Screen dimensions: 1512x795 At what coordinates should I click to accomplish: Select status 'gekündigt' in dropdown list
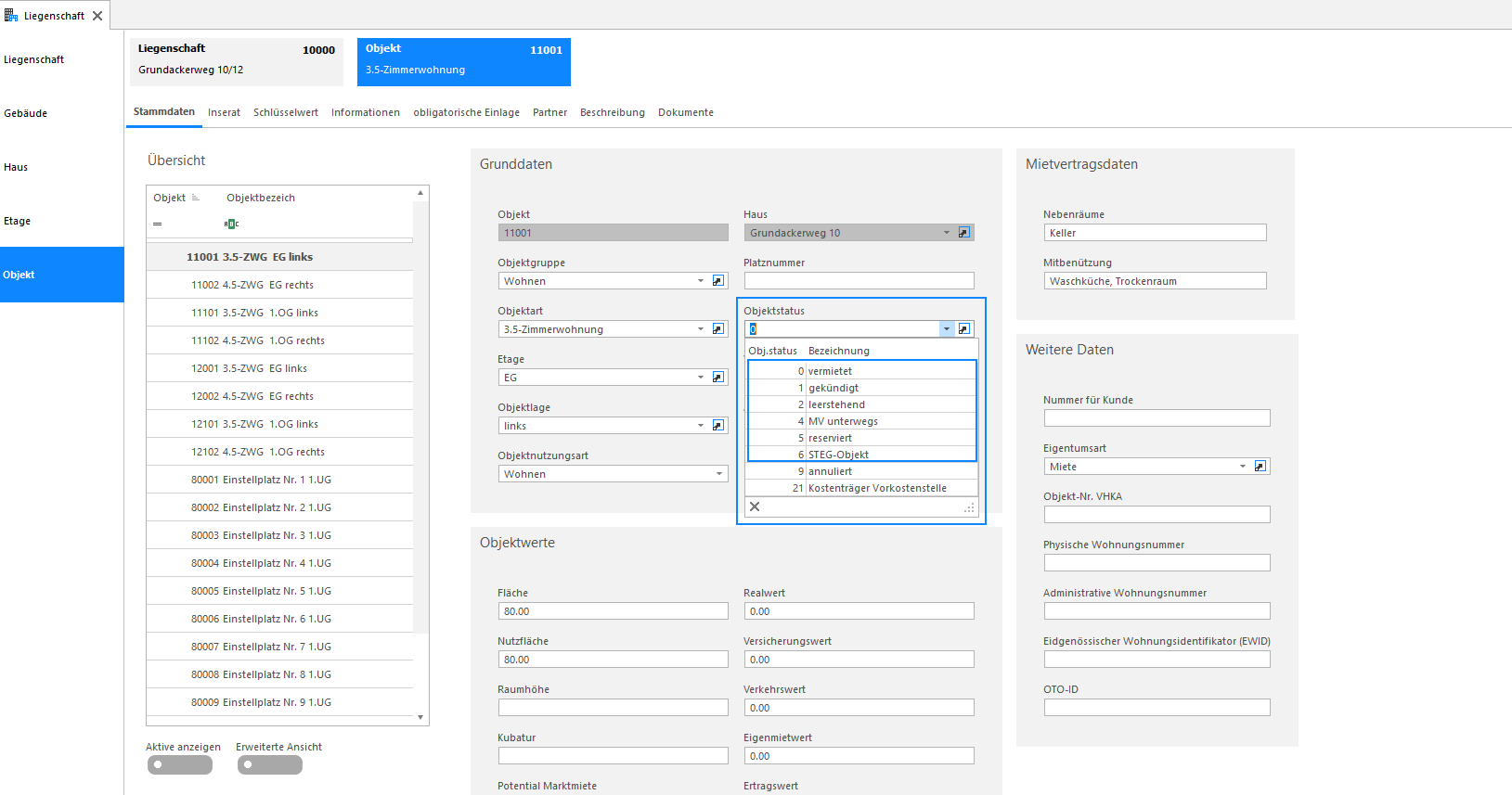point(862,388)
